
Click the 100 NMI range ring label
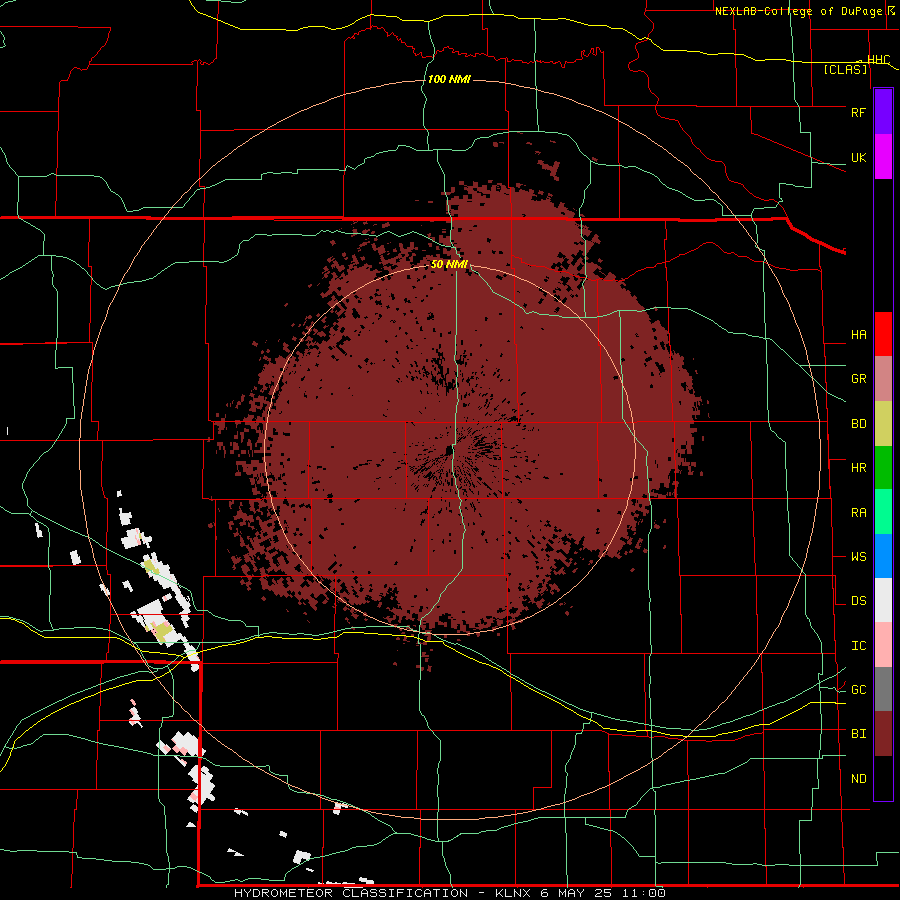pos(449,79)
